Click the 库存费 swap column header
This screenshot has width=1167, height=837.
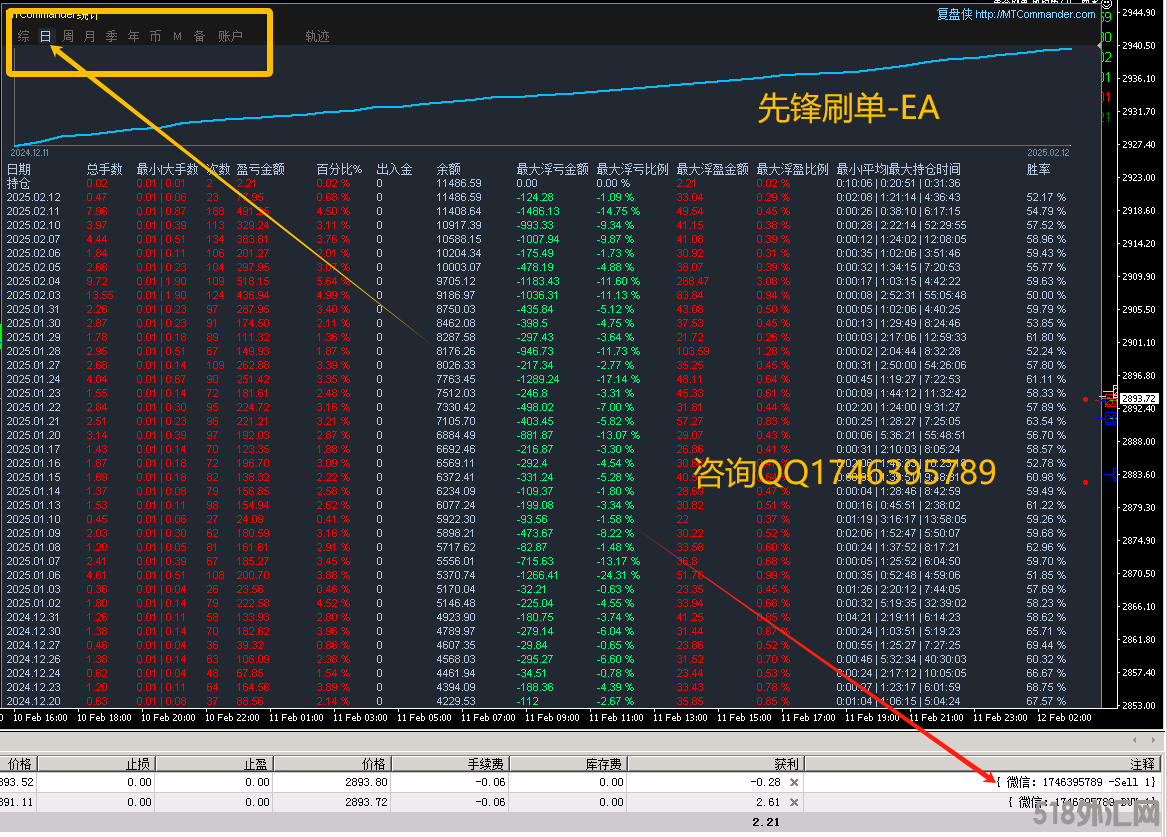pos(605,764)
